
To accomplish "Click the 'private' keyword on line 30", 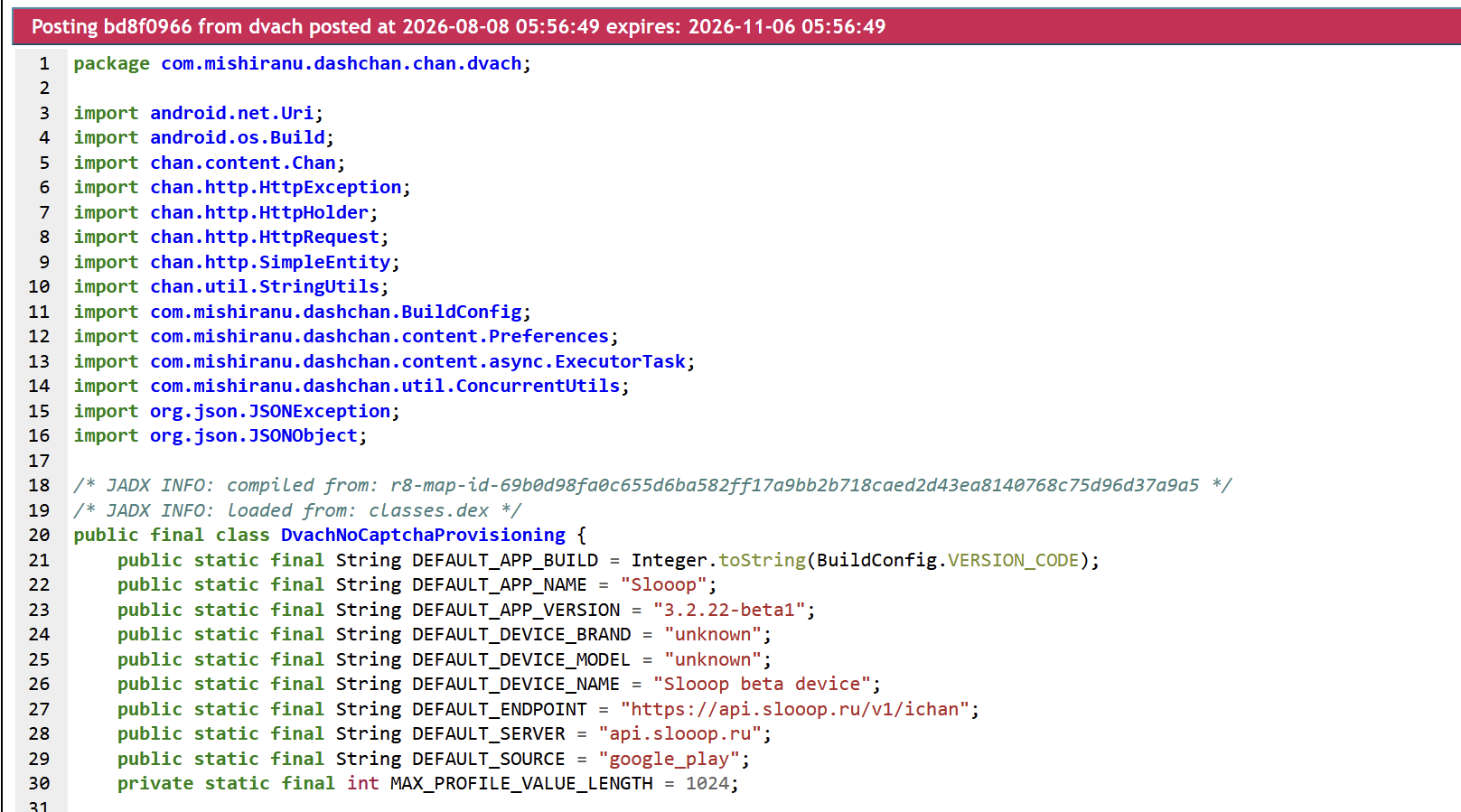I will (155, 783).
